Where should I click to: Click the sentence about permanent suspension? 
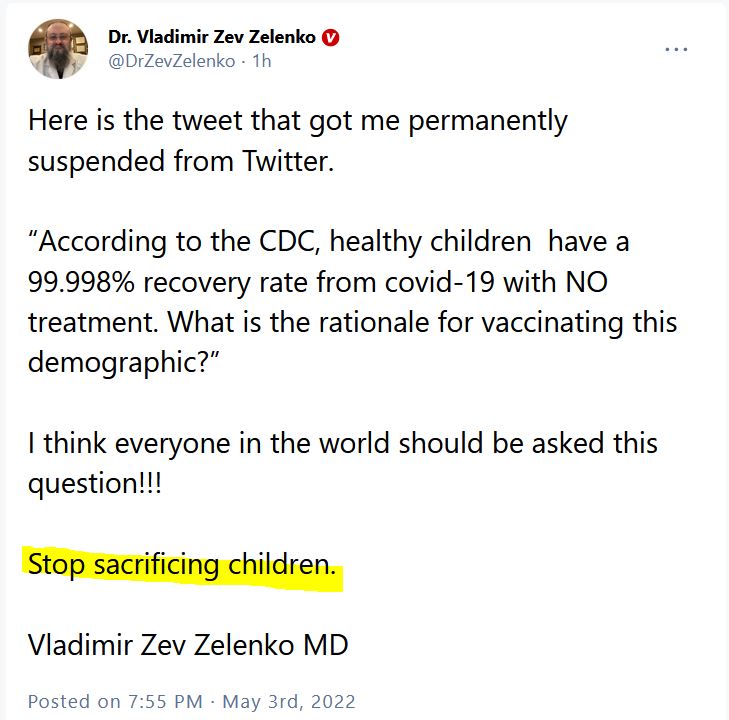[x=297, y=122]
